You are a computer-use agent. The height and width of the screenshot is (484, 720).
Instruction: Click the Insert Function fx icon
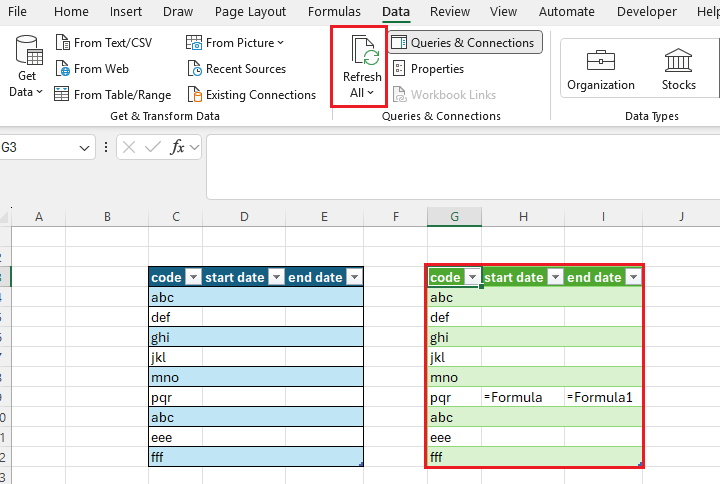(177, 147)
